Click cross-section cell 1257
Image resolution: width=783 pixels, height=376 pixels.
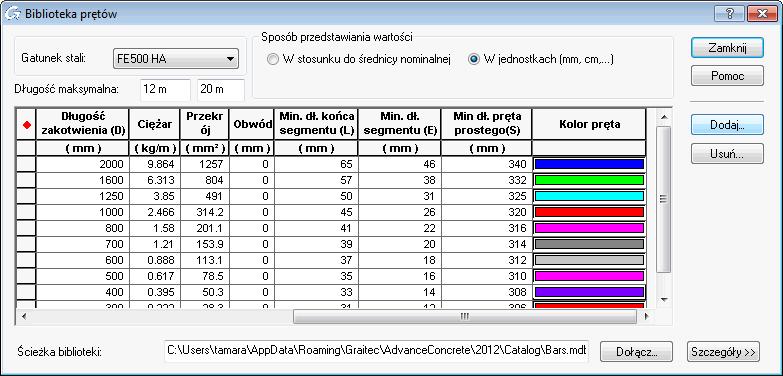pyautogui.click(x=205, y=164)
